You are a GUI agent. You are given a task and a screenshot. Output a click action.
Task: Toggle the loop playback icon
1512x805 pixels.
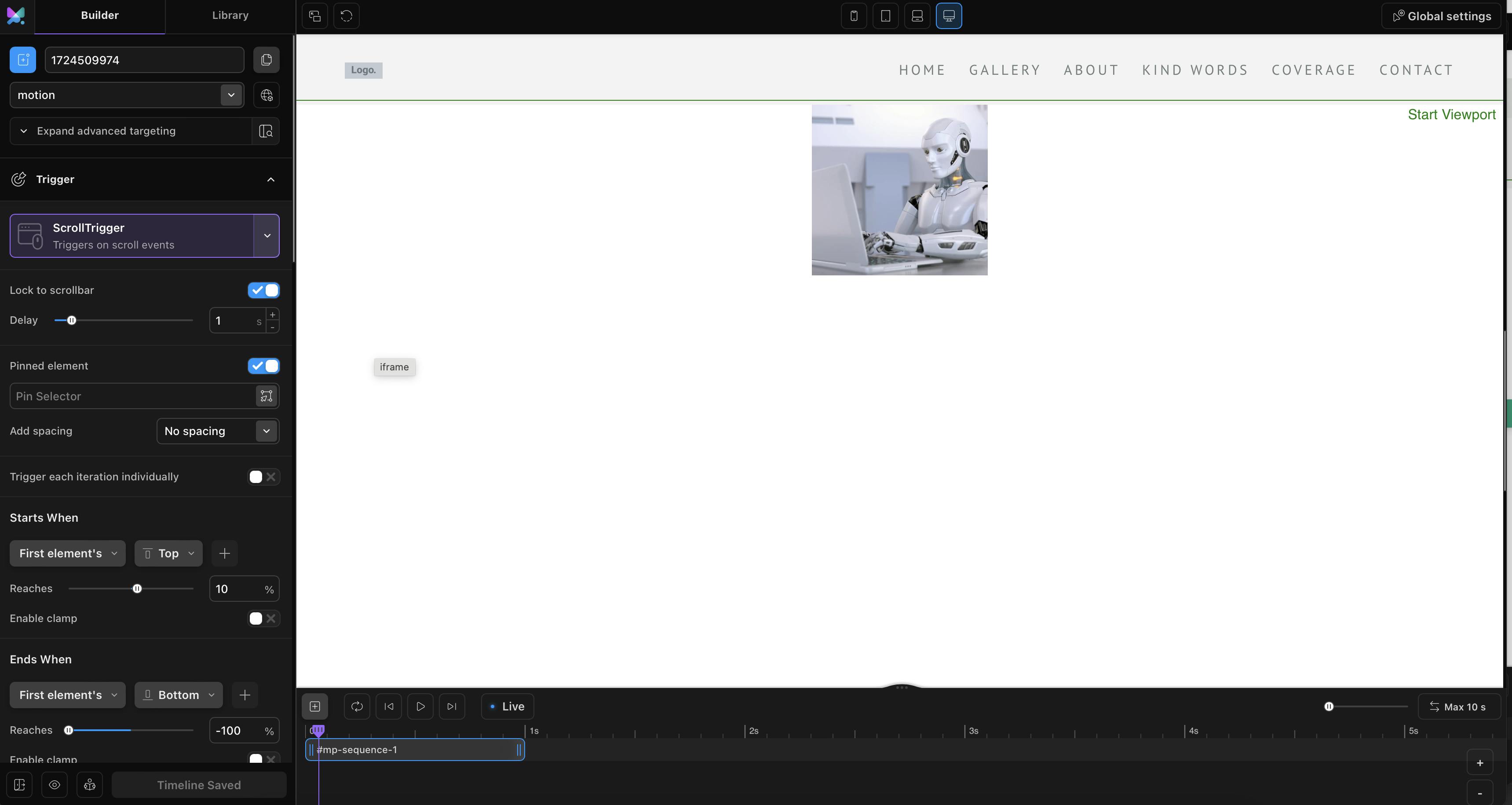coord(357,706)
